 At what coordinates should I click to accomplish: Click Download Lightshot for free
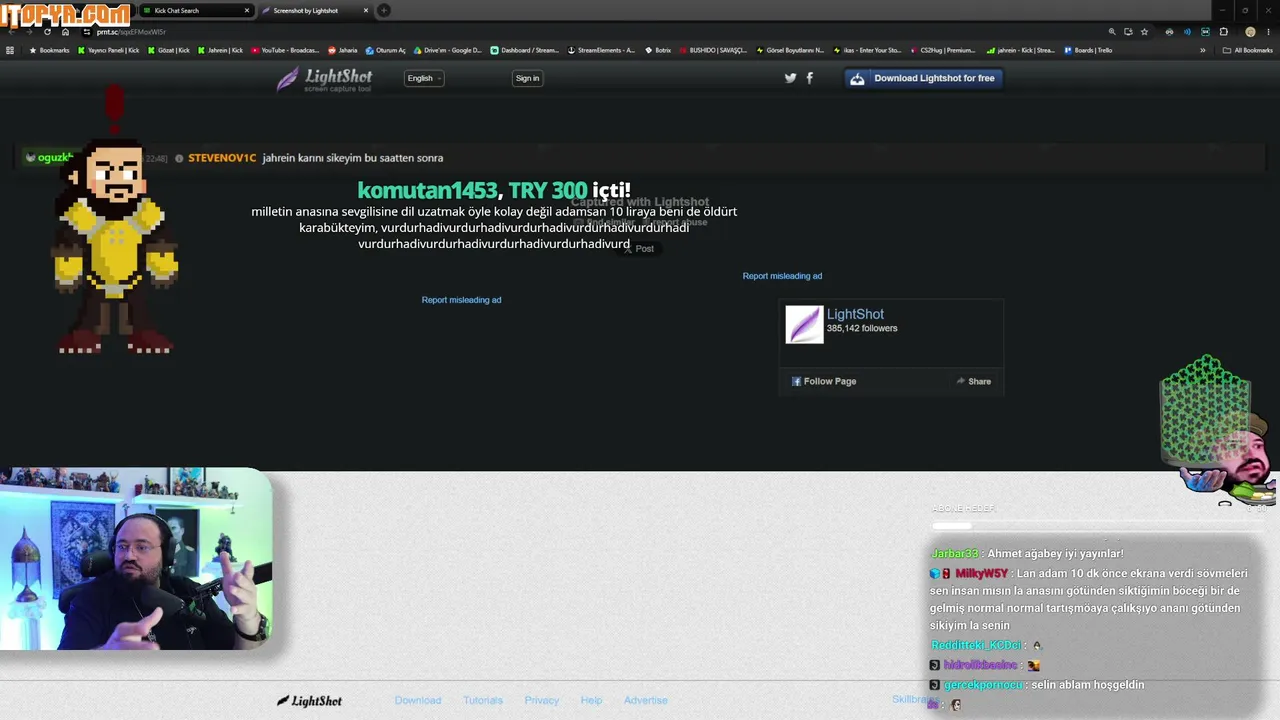coord(923,78)
